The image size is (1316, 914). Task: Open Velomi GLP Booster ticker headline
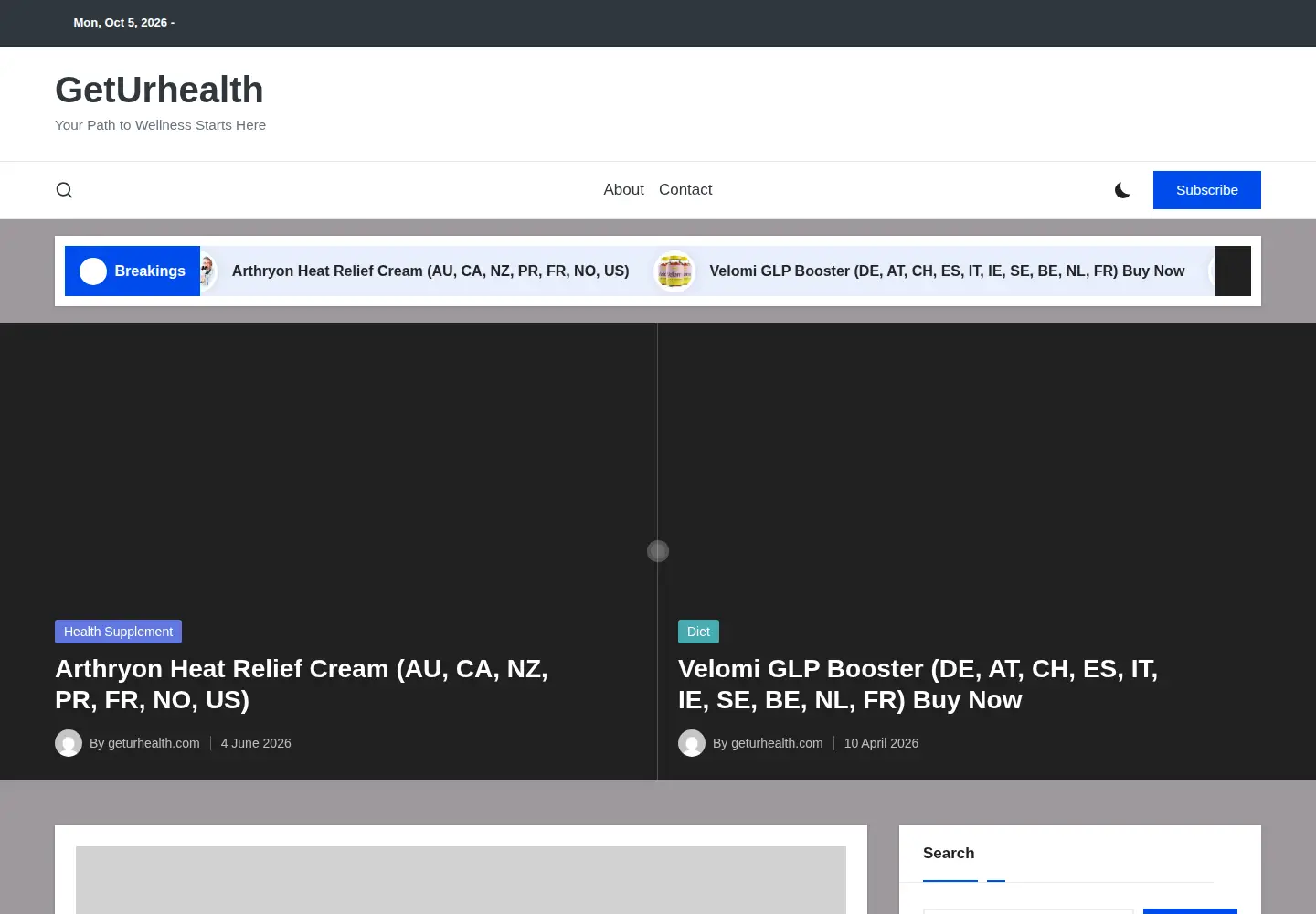[947, 271]
